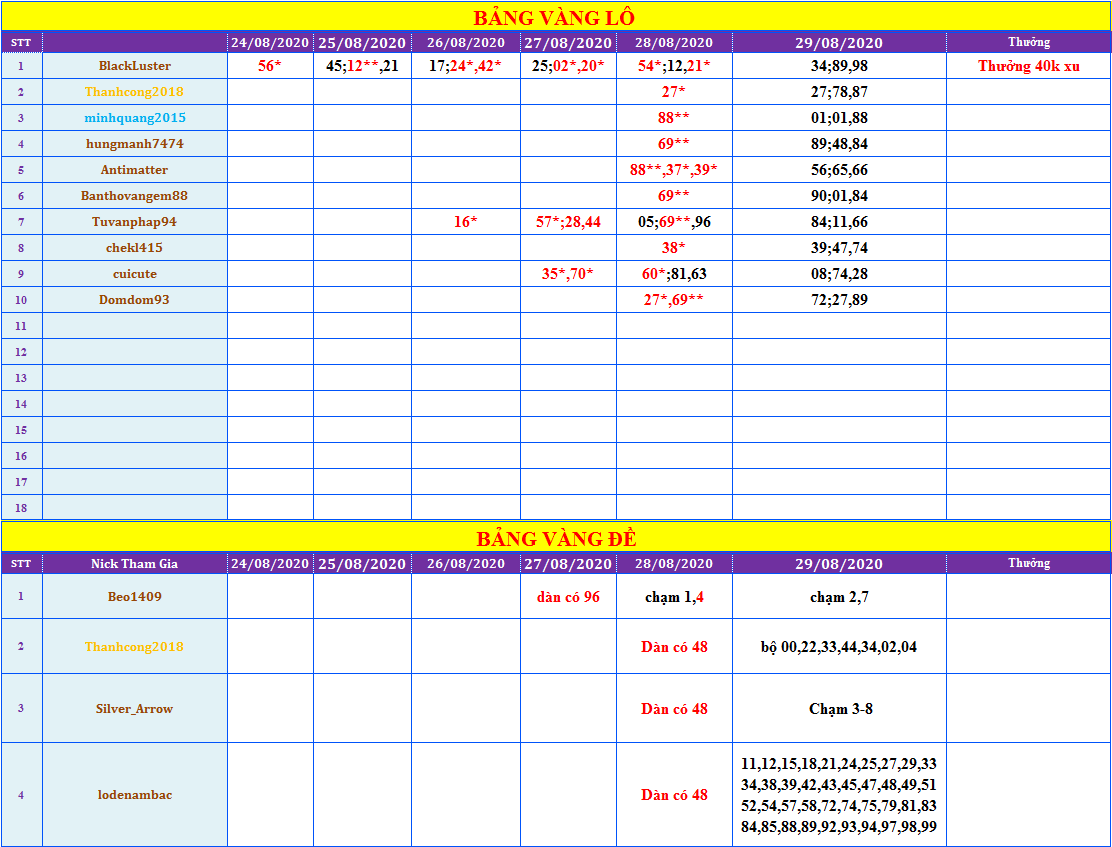This screenshot has width=1112, height=847.
Task: Click the 'Thưởng' header in the Lô table
Action: 1029,43
